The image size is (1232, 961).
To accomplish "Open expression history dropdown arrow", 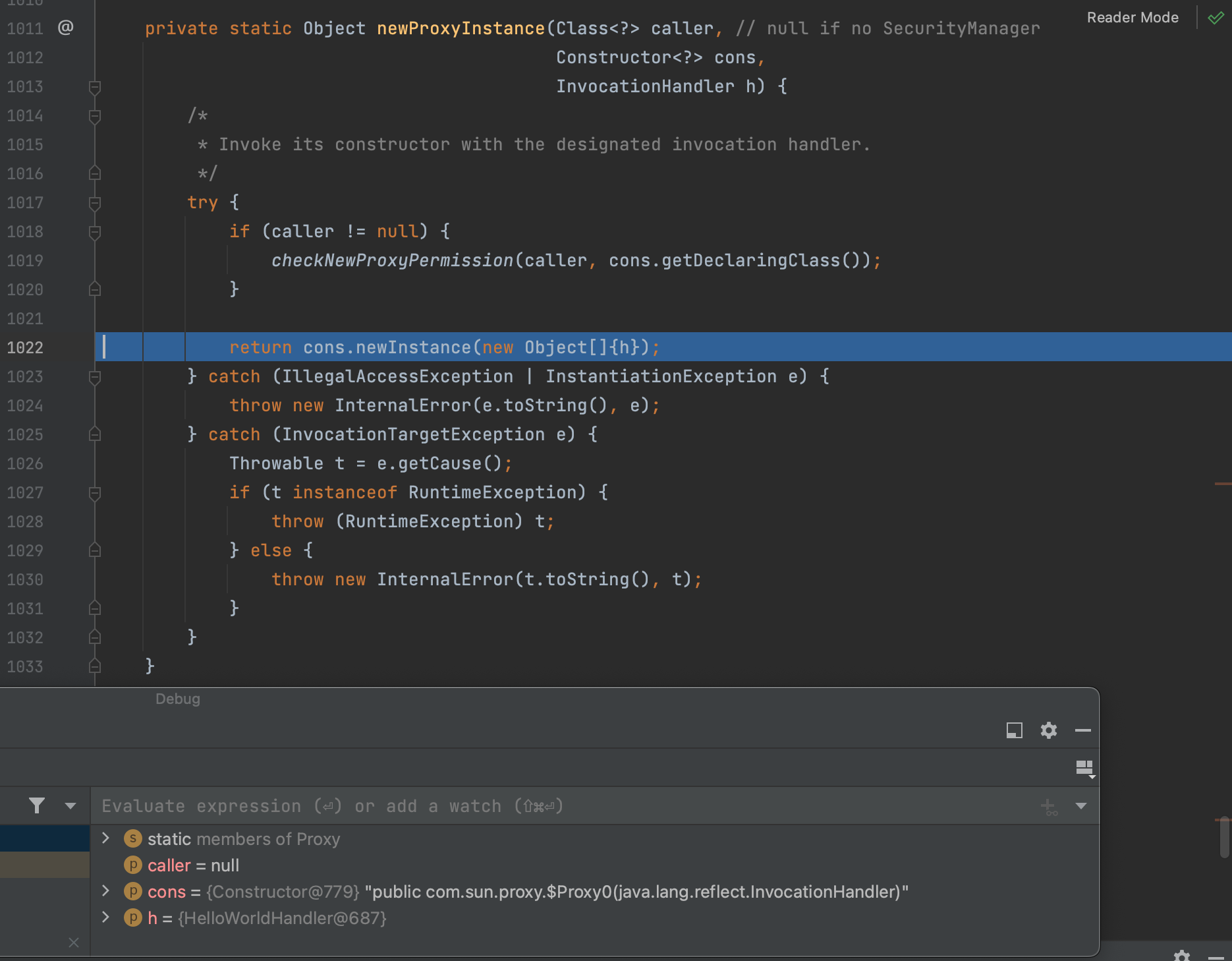I will [1080, 806].
